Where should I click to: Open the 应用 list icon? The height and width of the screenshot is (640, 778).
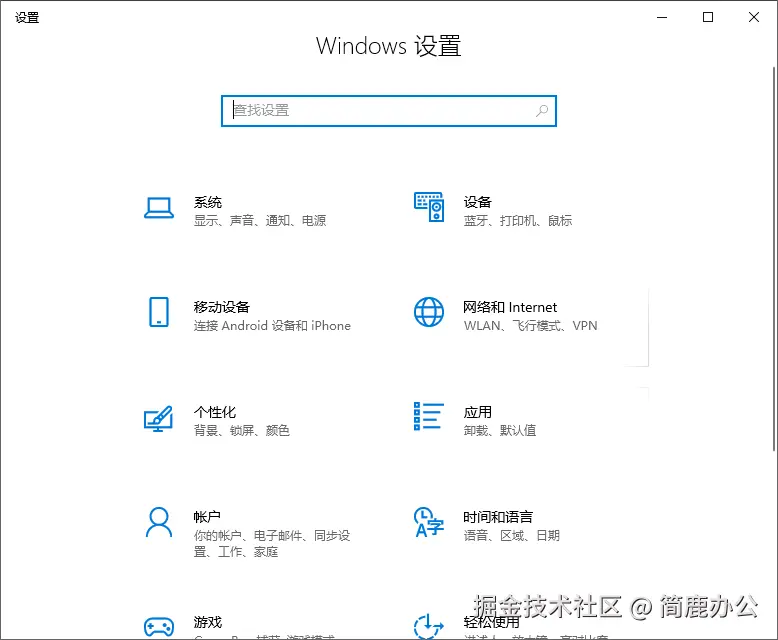429,416
